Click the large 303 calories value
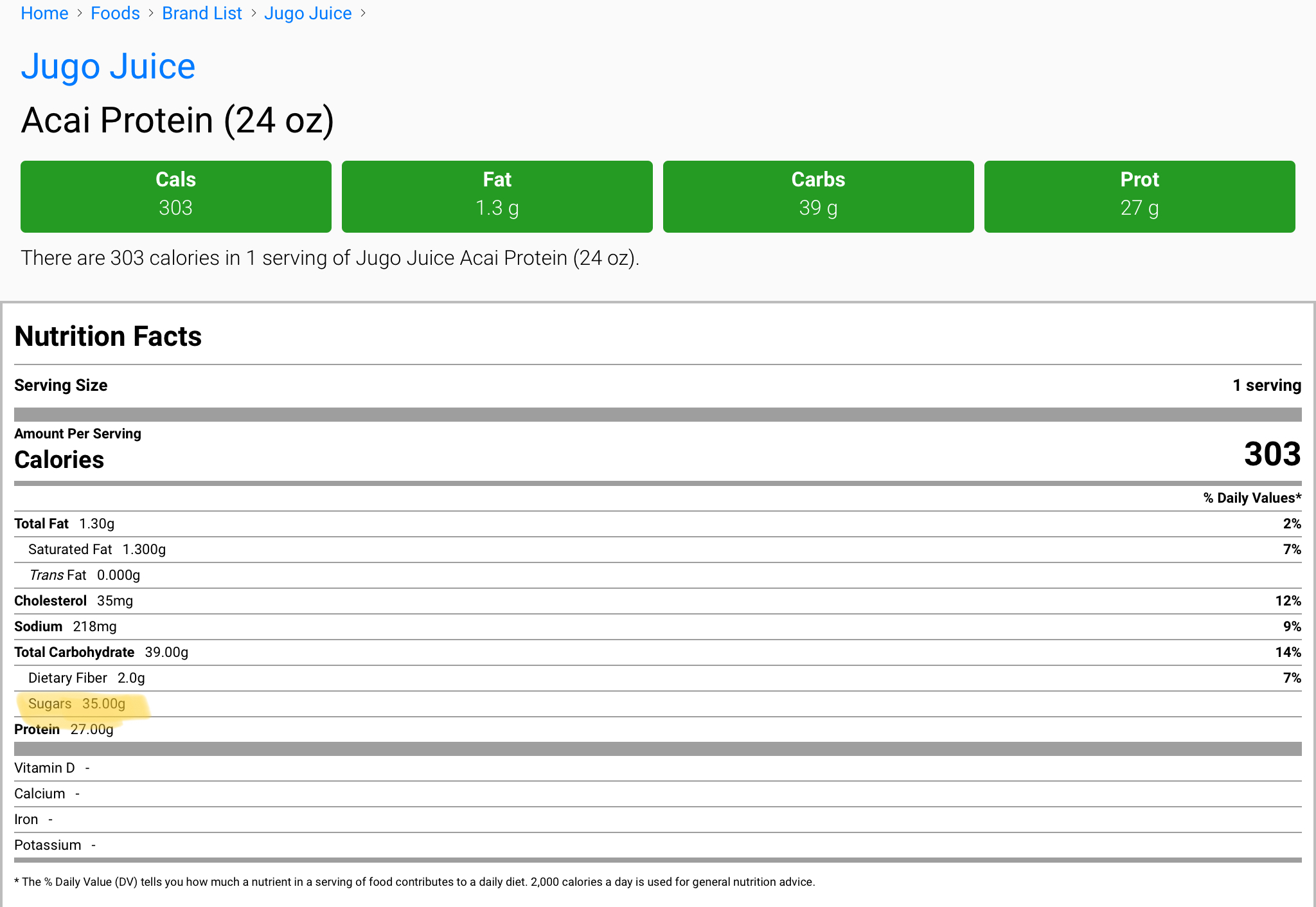This screenshot has height=907, width=1316. [x=1272, y=454]
